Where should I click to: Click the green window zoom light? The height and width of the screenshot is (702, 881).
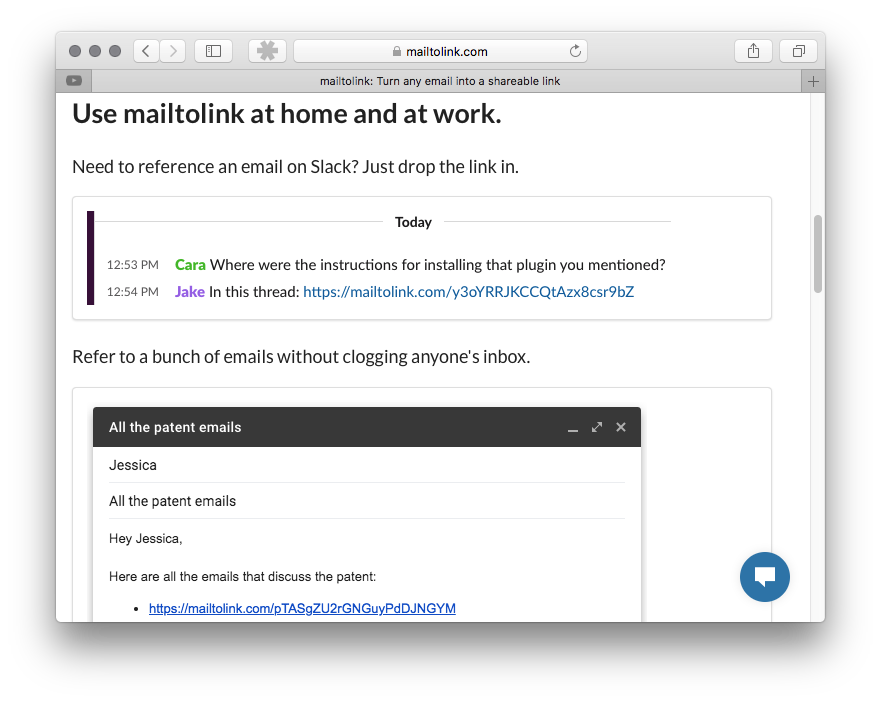coord(115,51)
